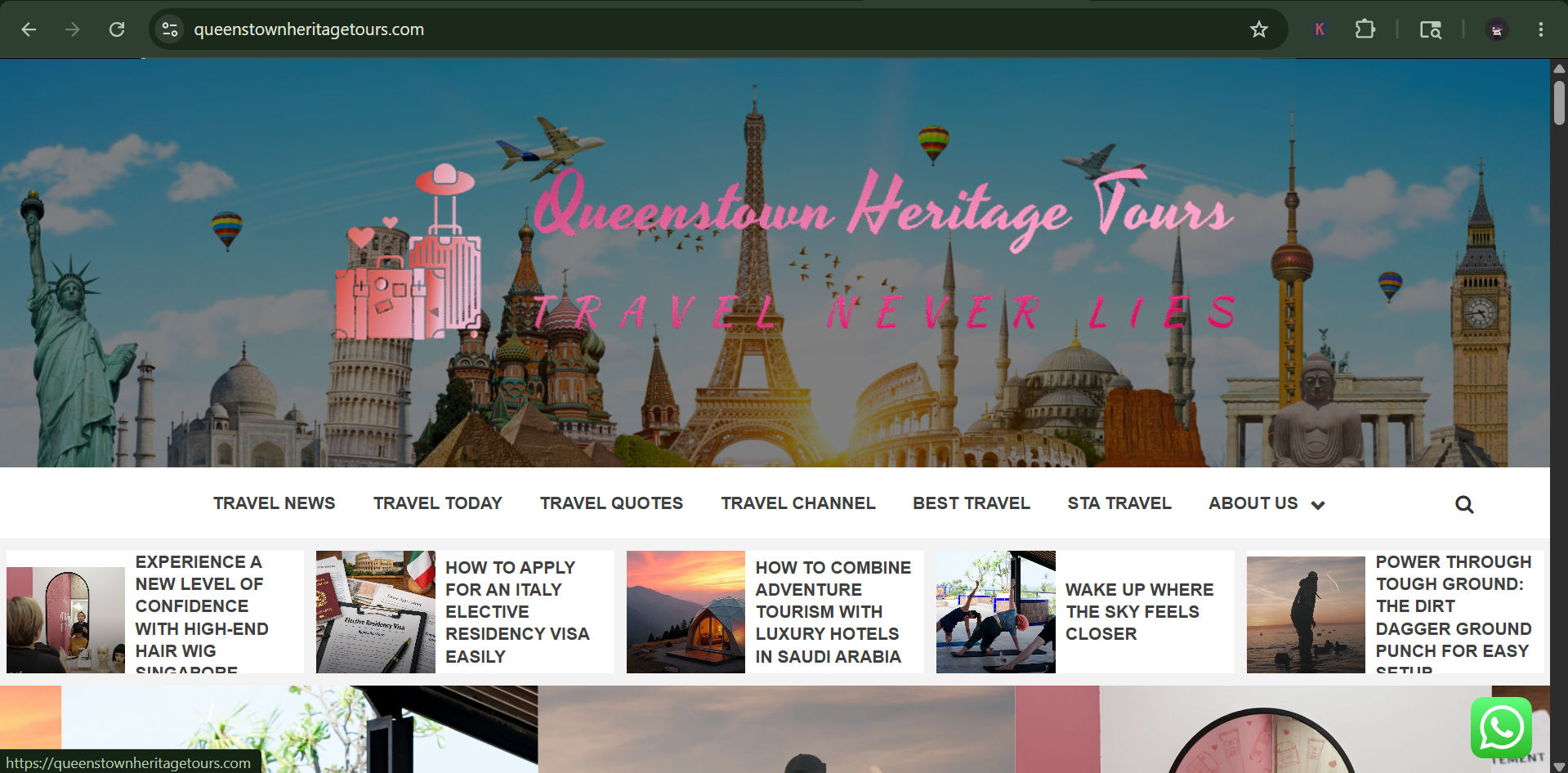Select the Travel Channel menu item
The height and width of the screenshot is (773, 1568).
tap(798, 503)
